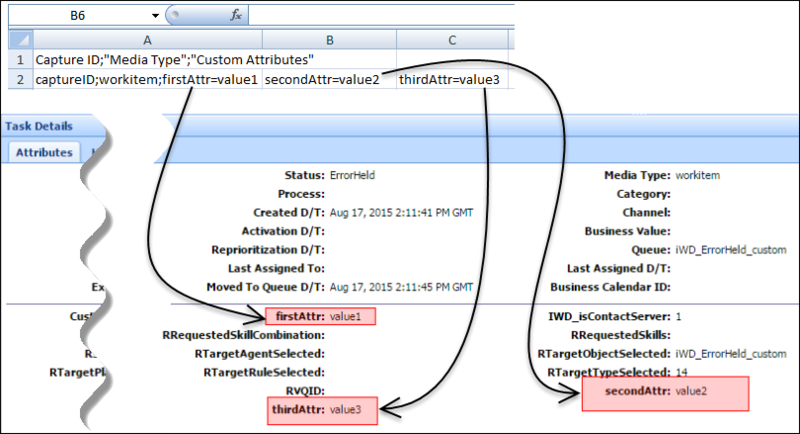This screenshot has width=800, height=434.
Task: Click RTargetTypeSelected value 14
Action: pyautogui.click(x=682, y=372)
